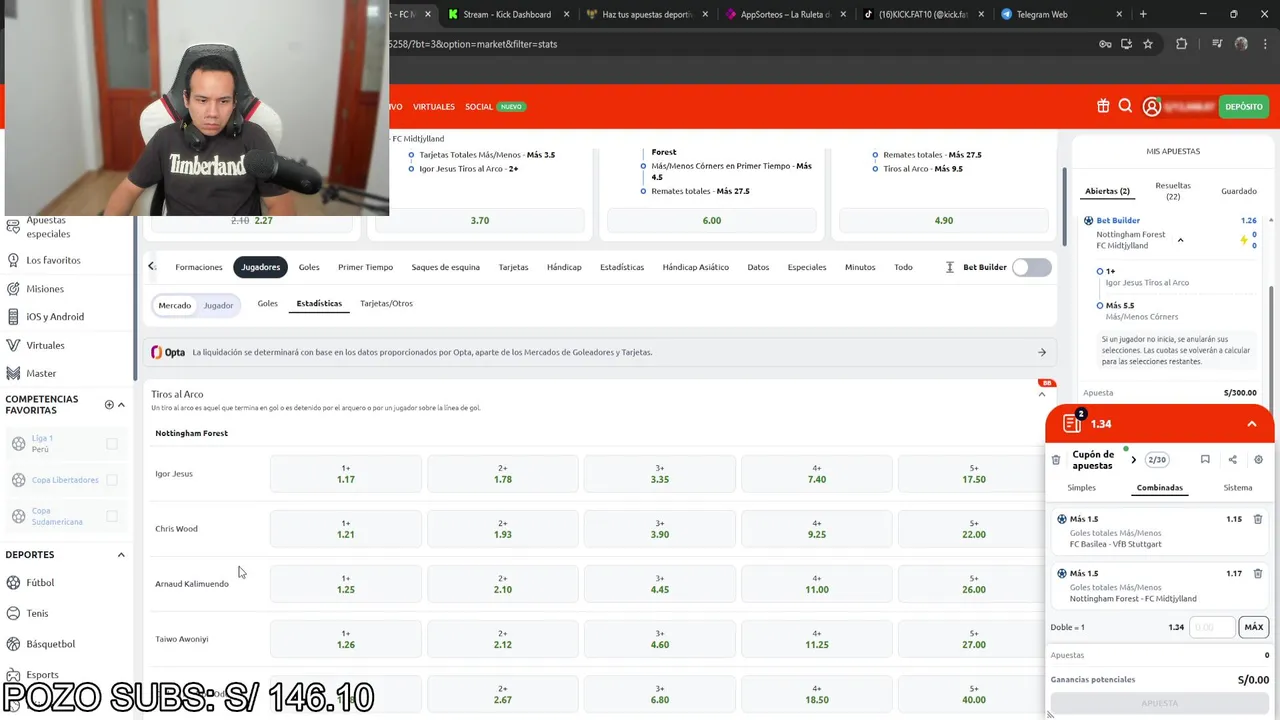Image resolution: width=1280 pixels, height=720 pixels.
Task: Switch to Tarjetas/Otros sub-tab
Action: pos(386,303)
